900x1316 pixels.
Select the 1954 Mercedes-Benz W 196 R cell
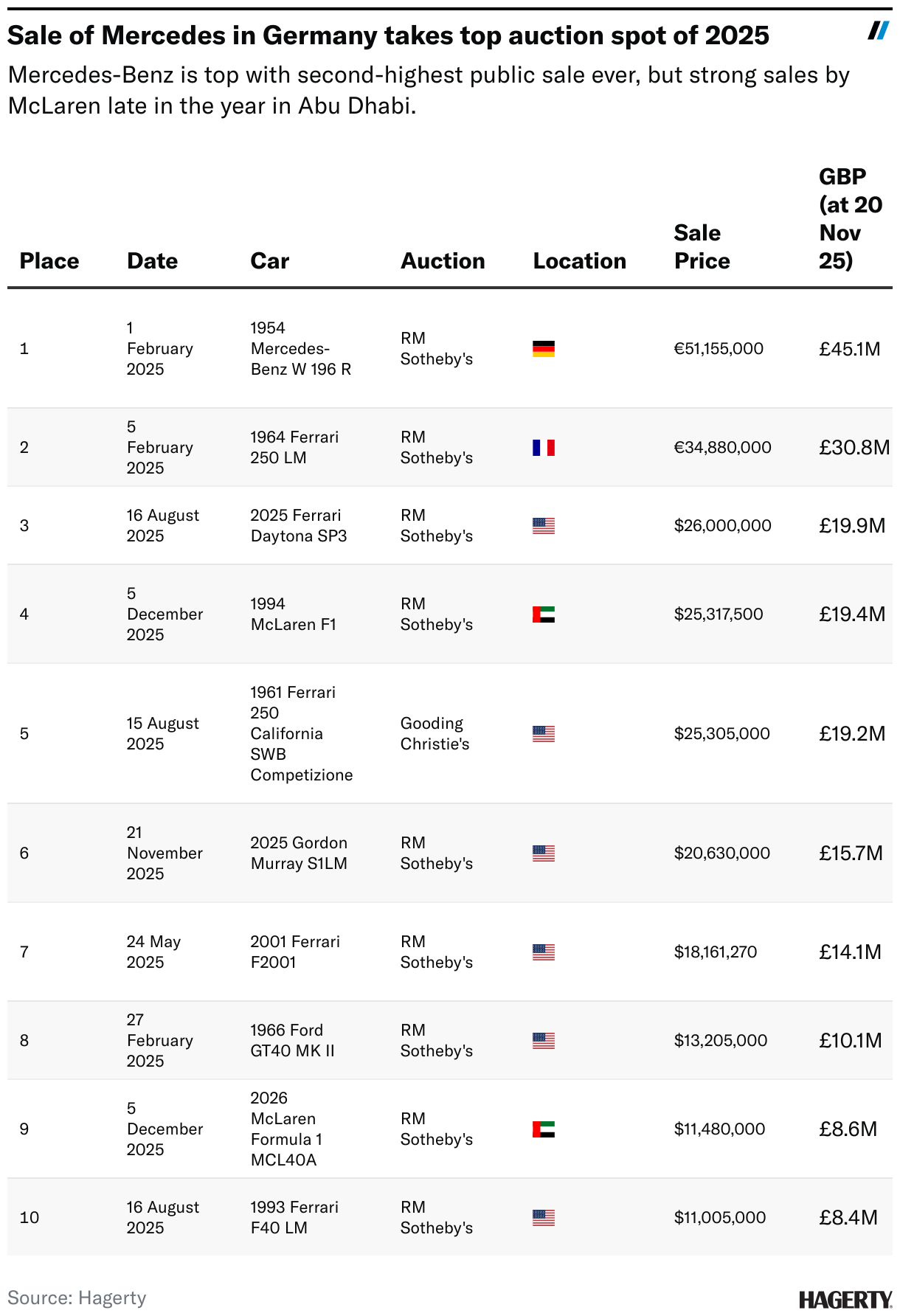[x=301, y=349]
